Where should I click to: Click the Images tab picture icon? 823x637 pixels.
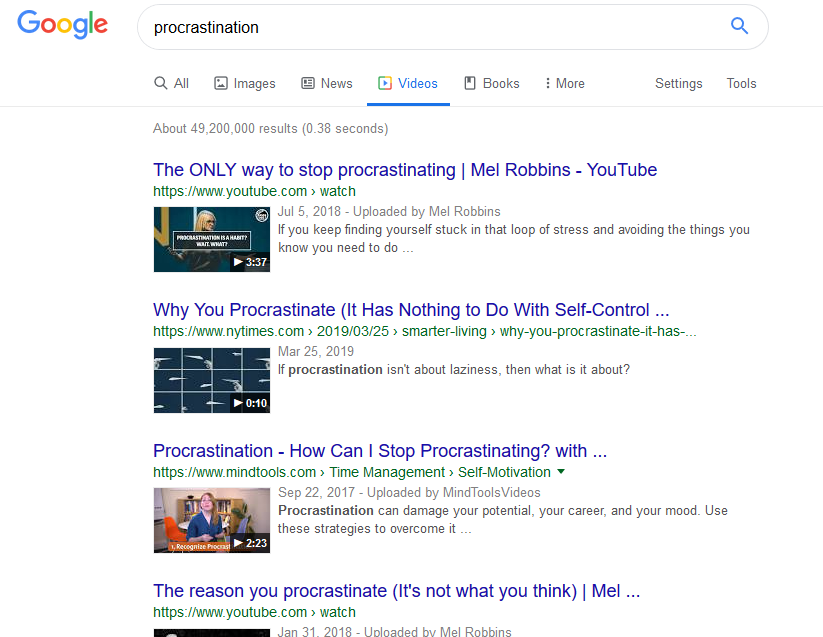point(221,83)
